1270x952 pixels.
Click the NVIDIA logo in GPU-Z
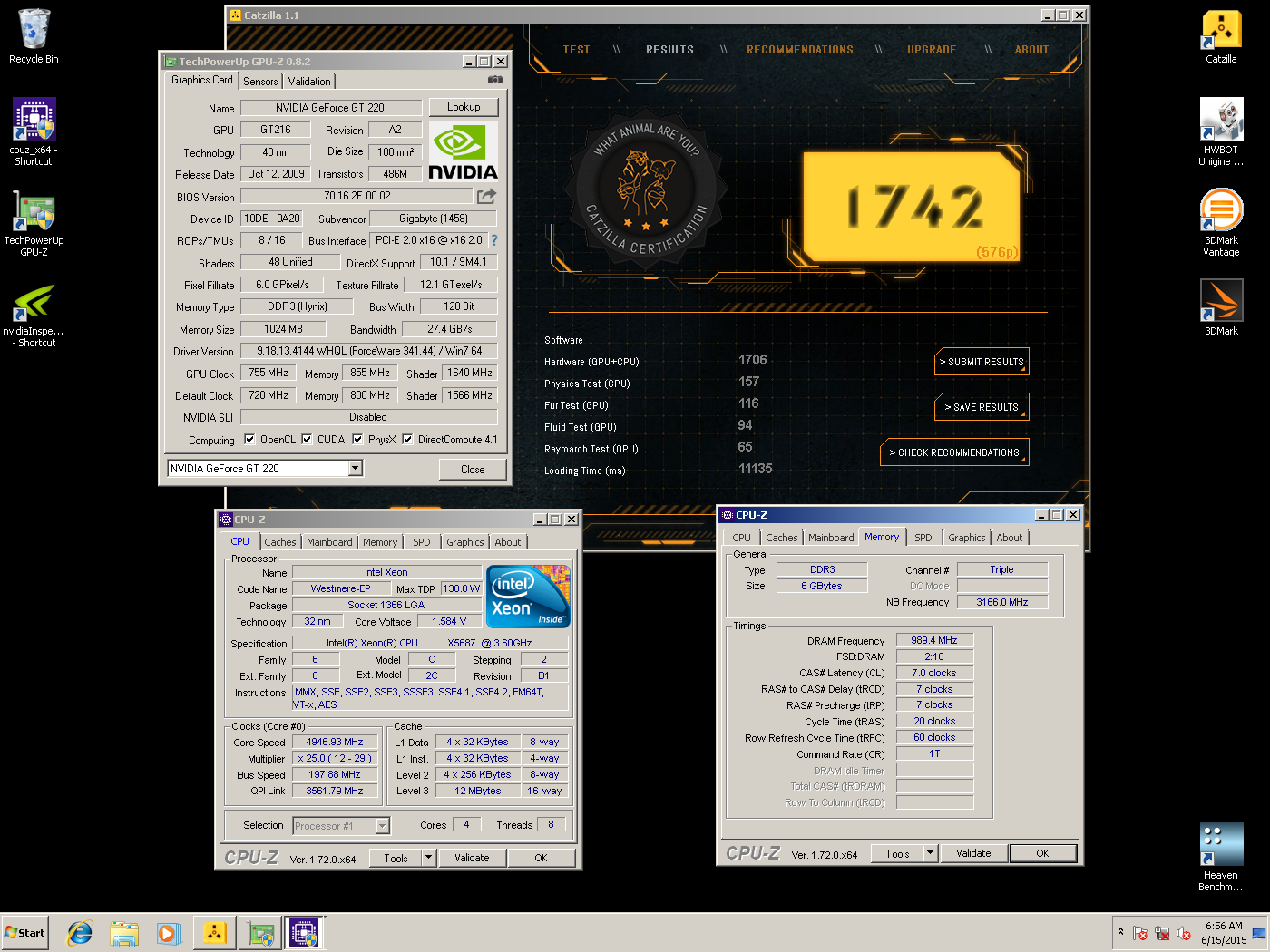click(x=463, y=151)
